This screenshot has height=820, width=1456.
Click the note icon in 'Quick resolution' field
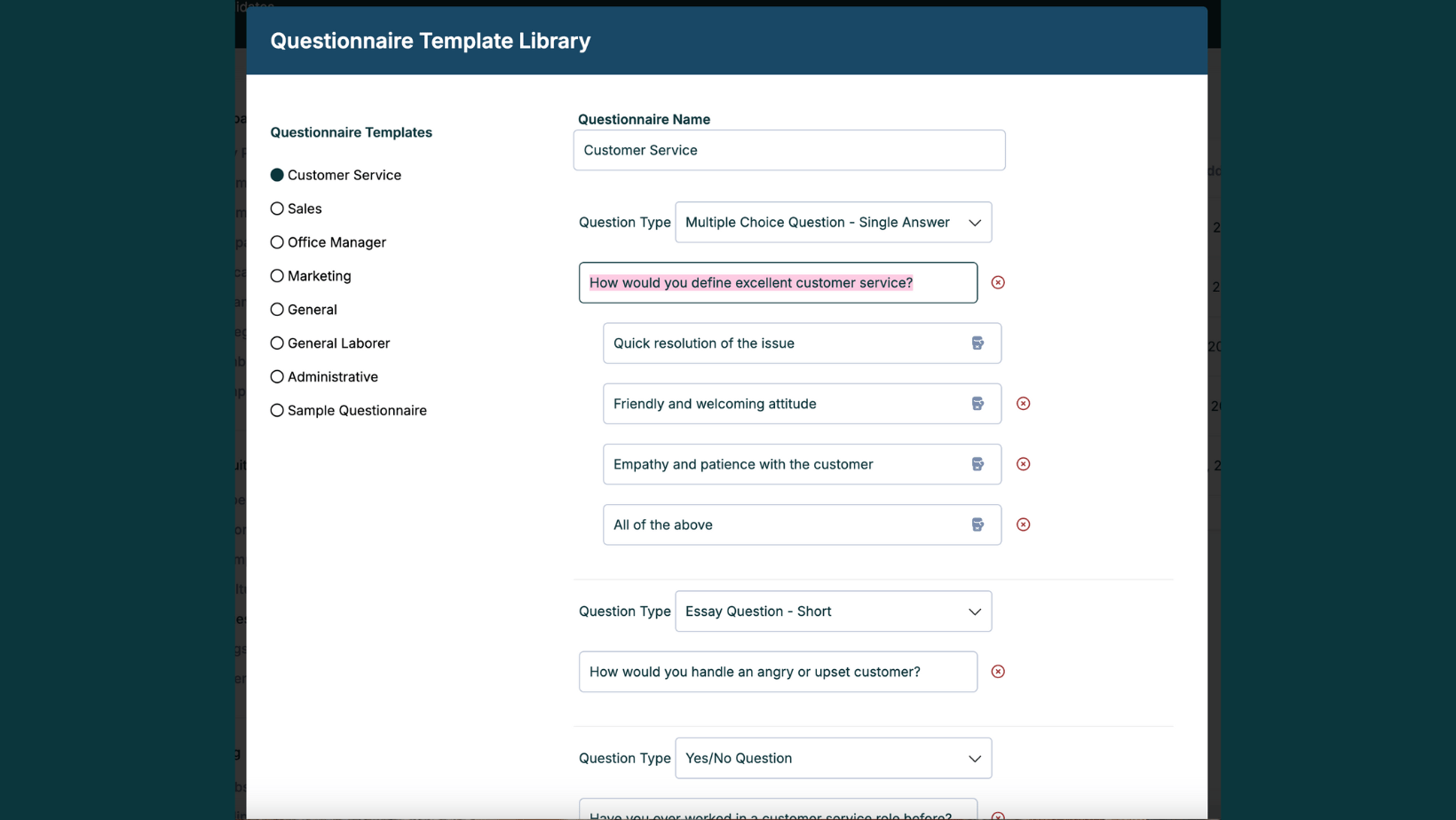pos(977,343)
